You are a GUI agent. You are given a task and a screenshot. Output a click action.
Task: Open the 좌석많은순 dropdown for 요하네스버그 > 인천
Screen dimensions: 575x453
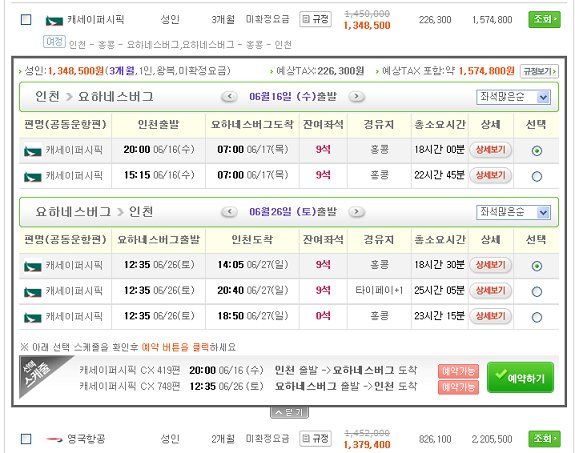513,212
